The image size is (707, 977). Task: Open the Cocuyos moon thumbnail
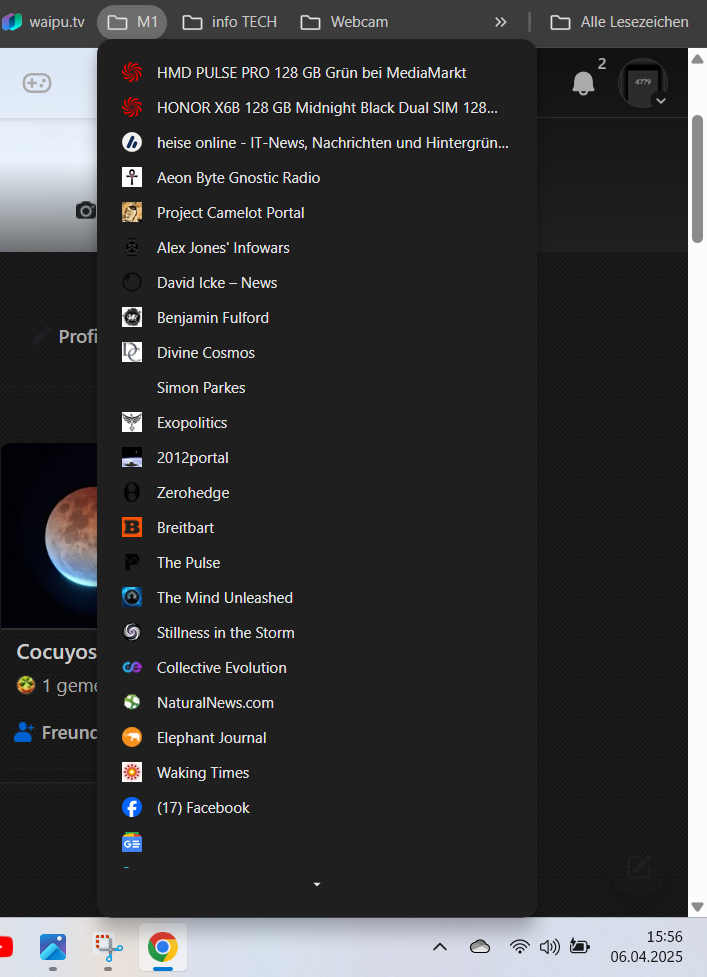(49, 535)
